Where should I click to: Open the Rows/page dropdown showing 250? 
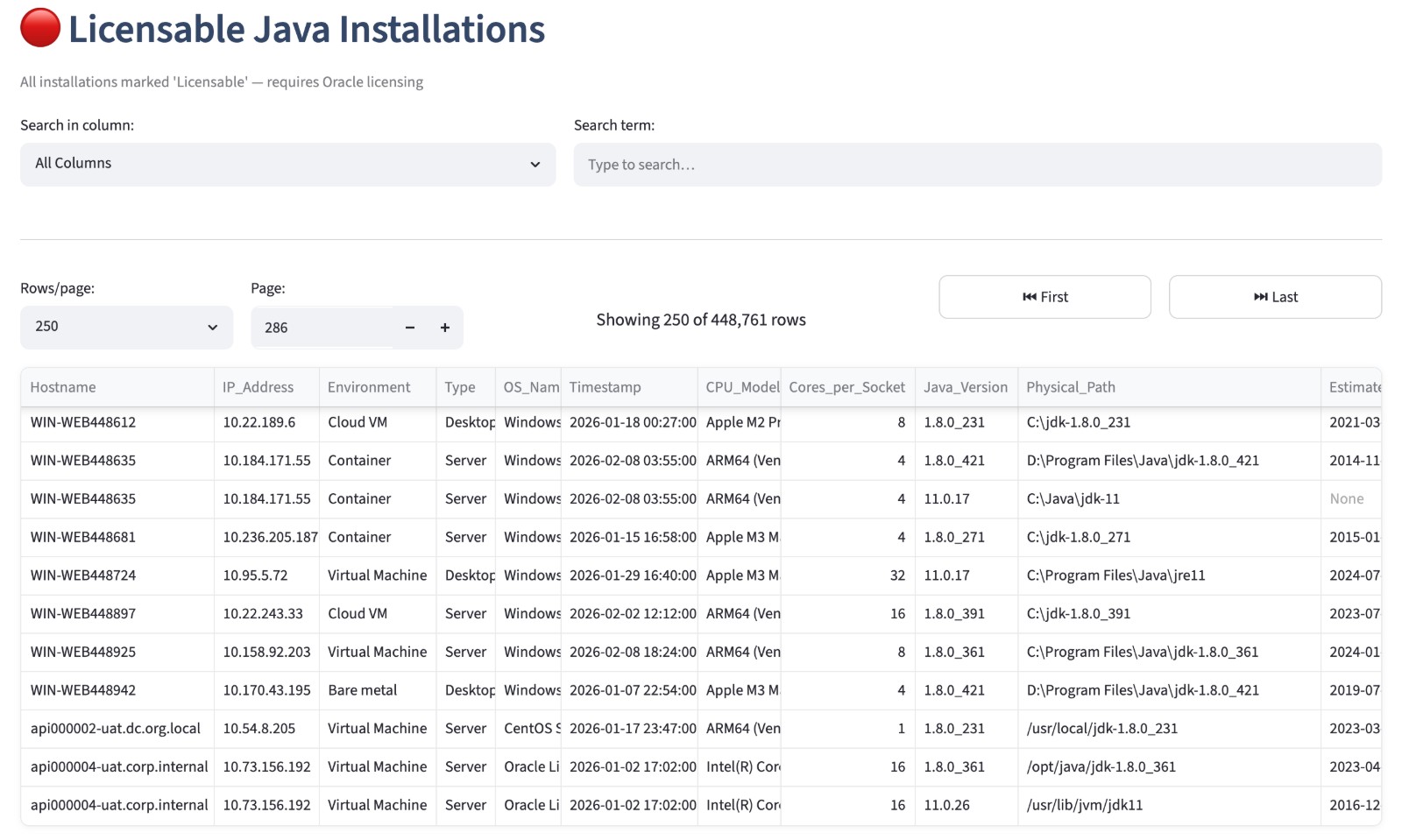point(126,327)
